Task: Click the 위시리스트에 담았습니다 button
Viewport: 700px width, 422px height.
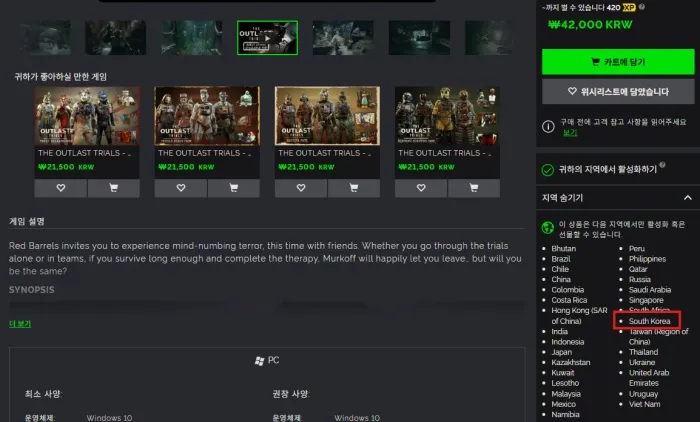Action: pyautogui.click(x=618, y=92)
